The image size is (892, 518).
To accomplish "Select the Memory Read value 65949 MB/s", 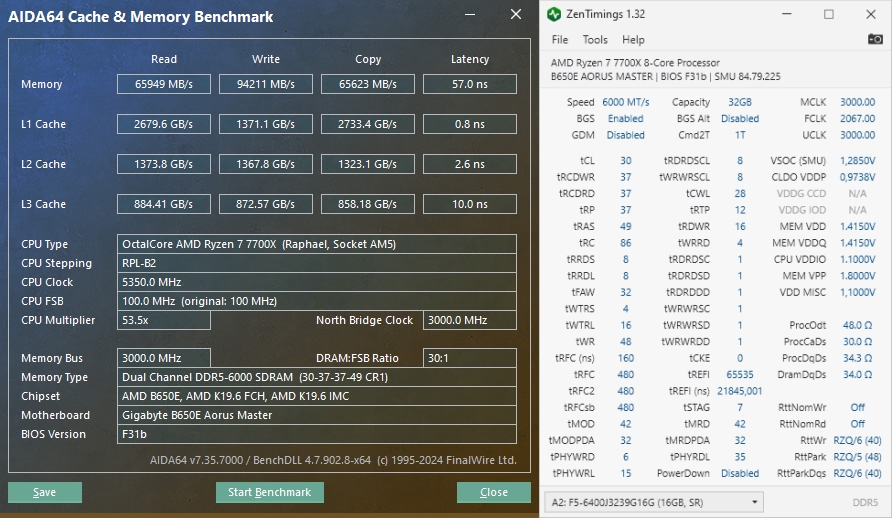I will 164,84.
